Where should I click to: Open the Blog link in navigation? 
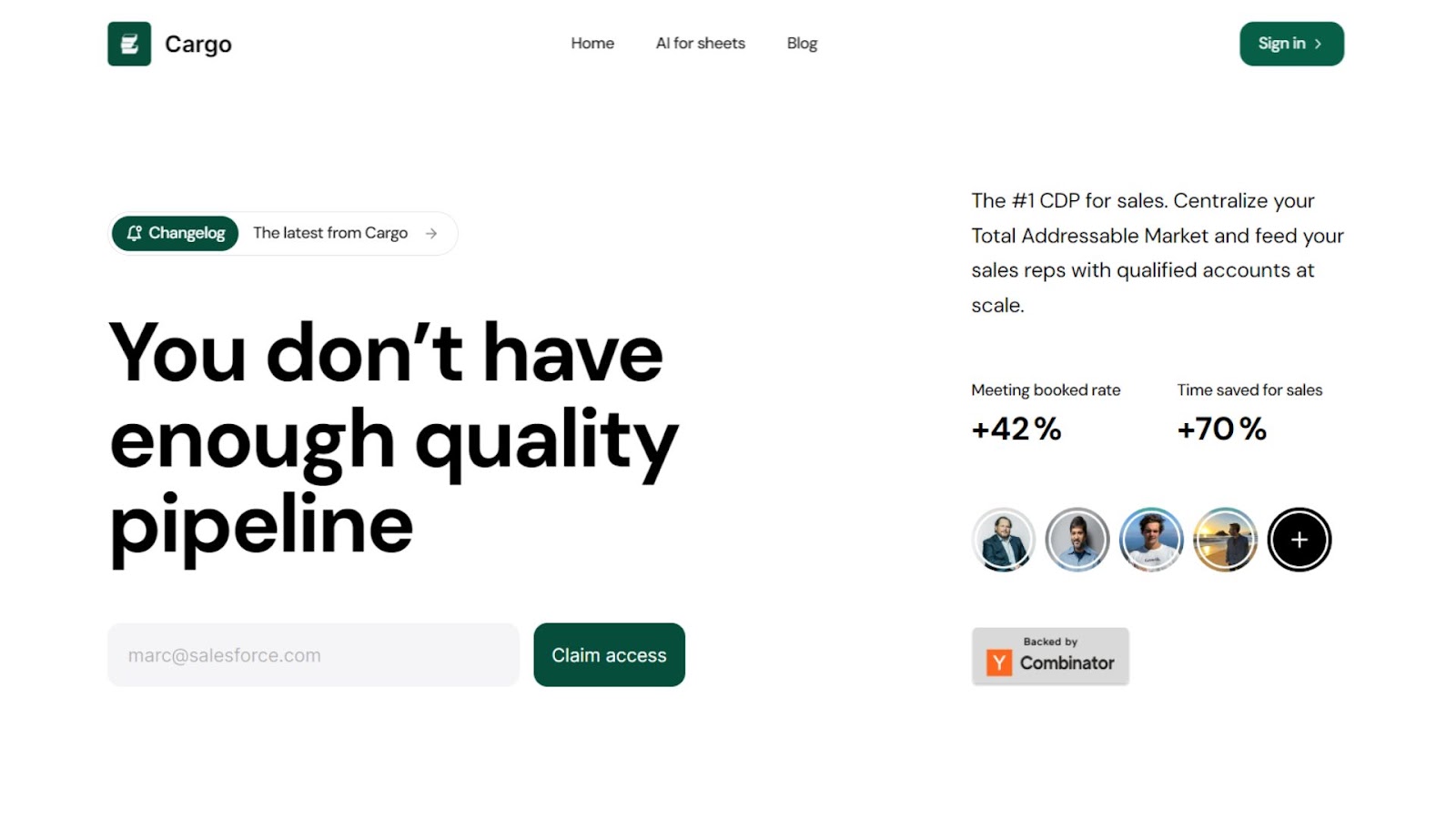coord(802,43)
